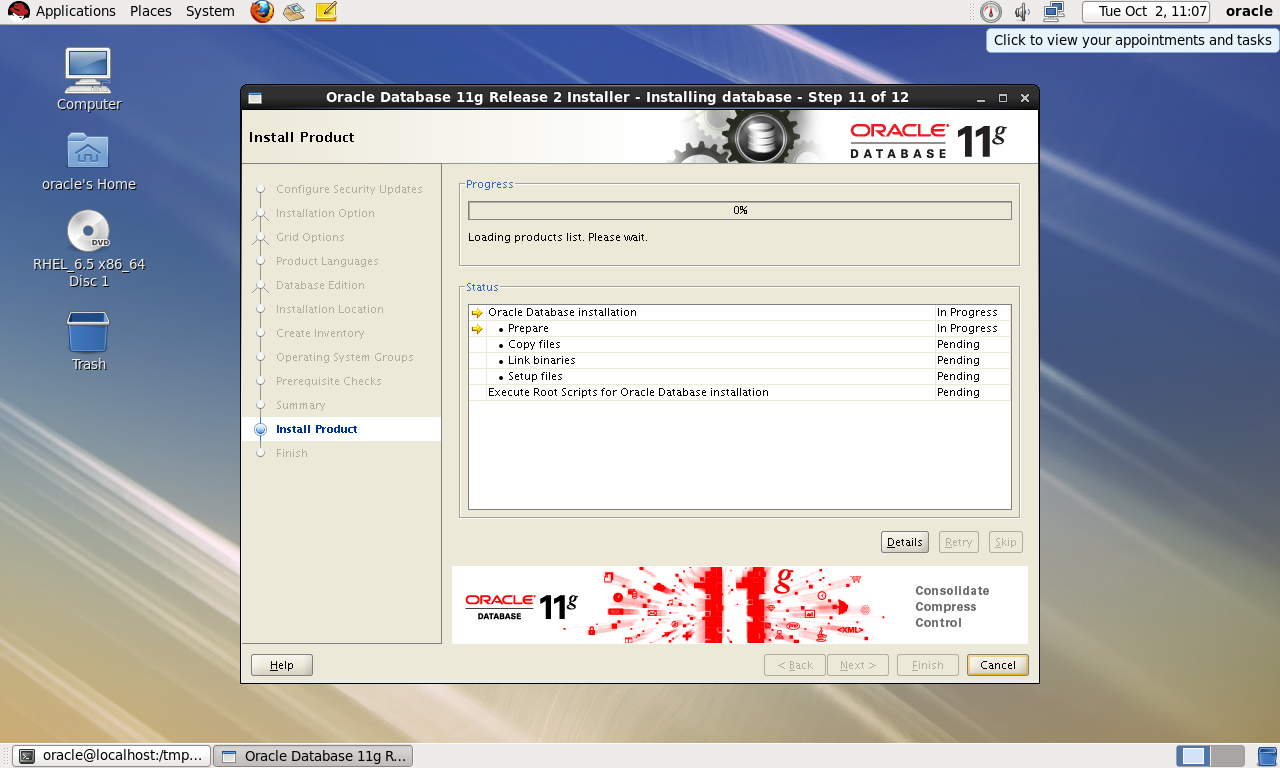Click the Next button

coord(858,665)
